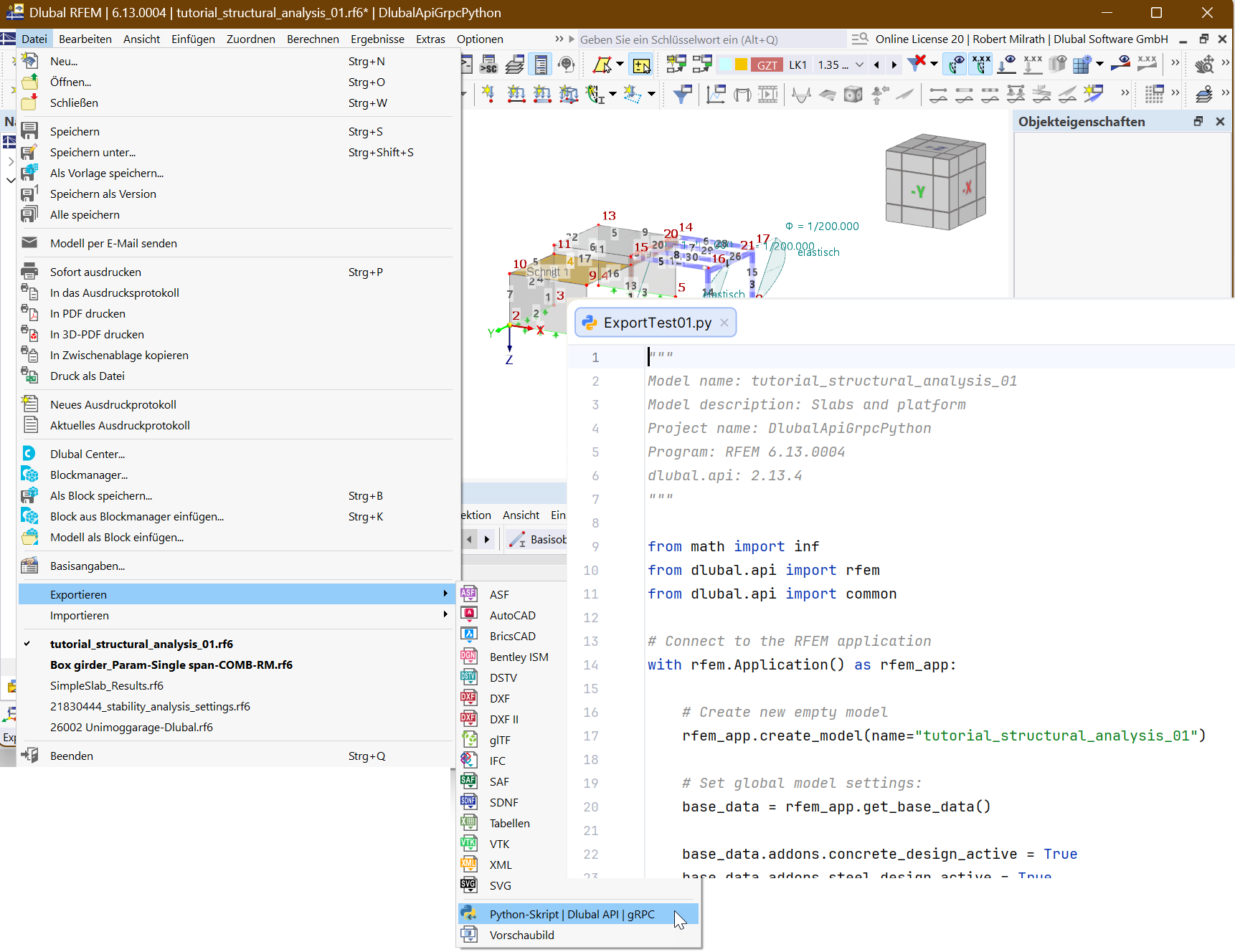Click Speichern unter to save as
The image size is (1235, 952).
click(x=93, y=152)
